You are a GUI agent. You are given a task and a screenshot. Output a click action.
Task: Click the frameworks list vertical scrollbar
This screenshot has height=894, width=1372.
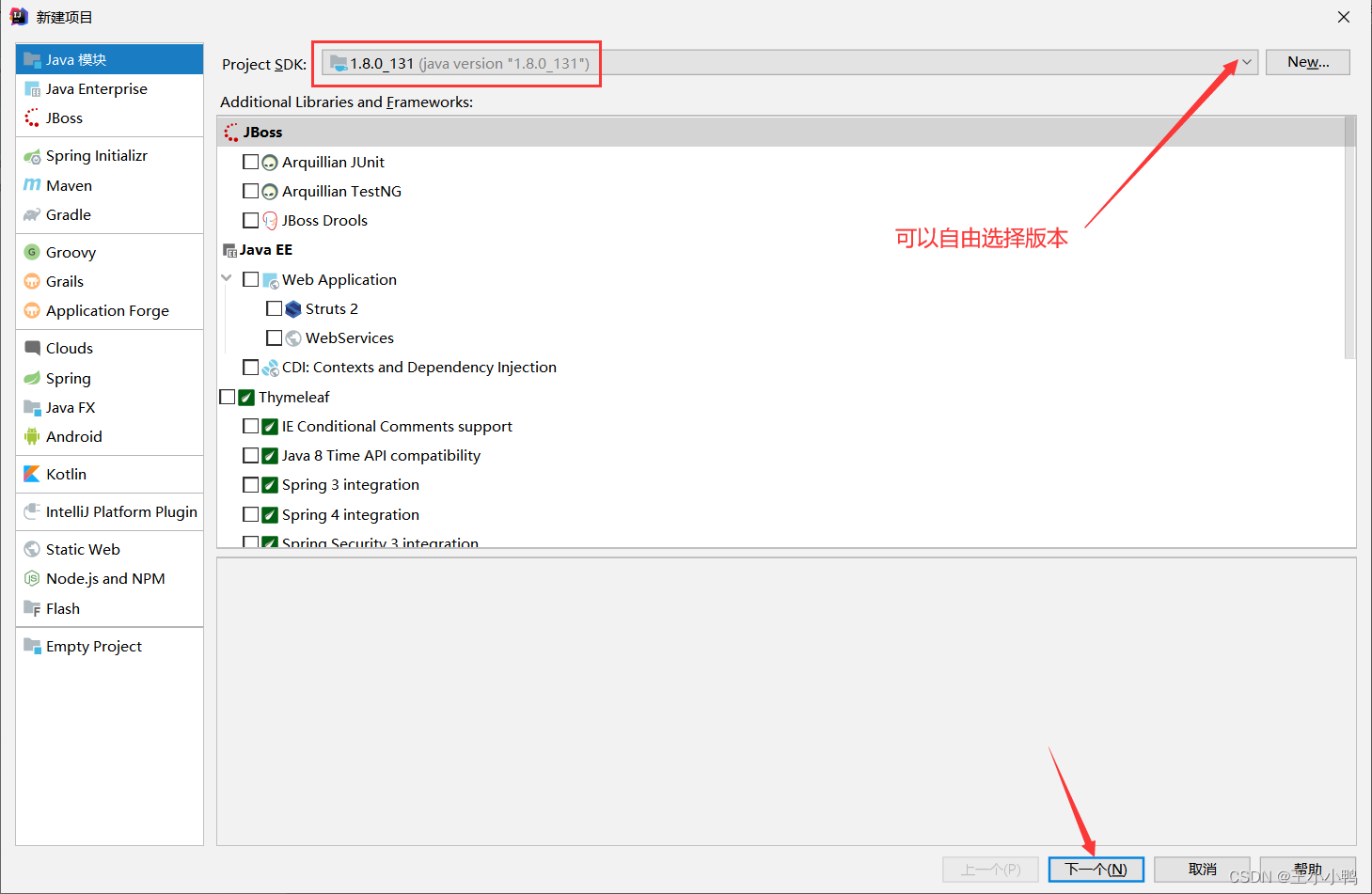click(1350, 237)
